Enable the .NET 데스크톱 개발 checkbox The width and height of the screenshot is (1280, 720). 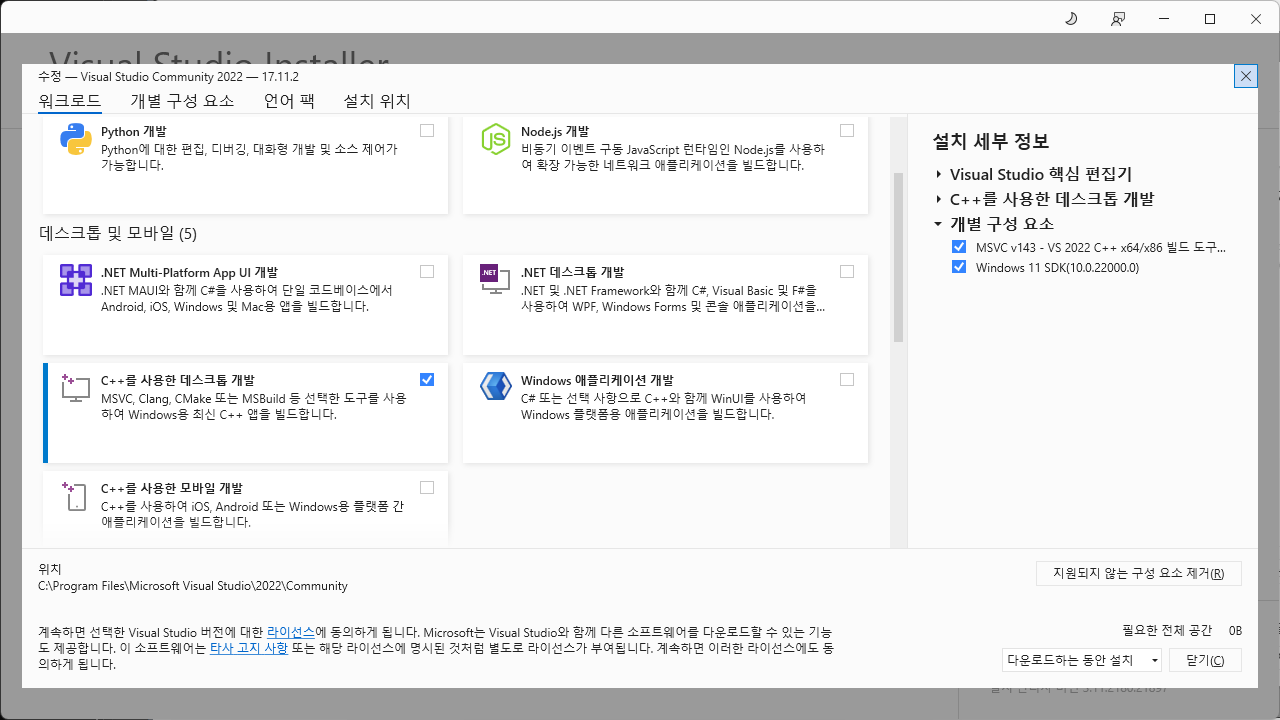tap(847, 272)
